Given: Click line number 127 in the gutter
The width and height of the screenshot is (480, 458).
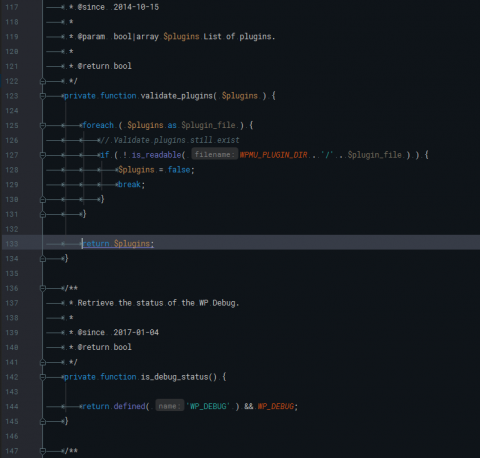Looking at the screenshot, I should (x=12, y=155).
